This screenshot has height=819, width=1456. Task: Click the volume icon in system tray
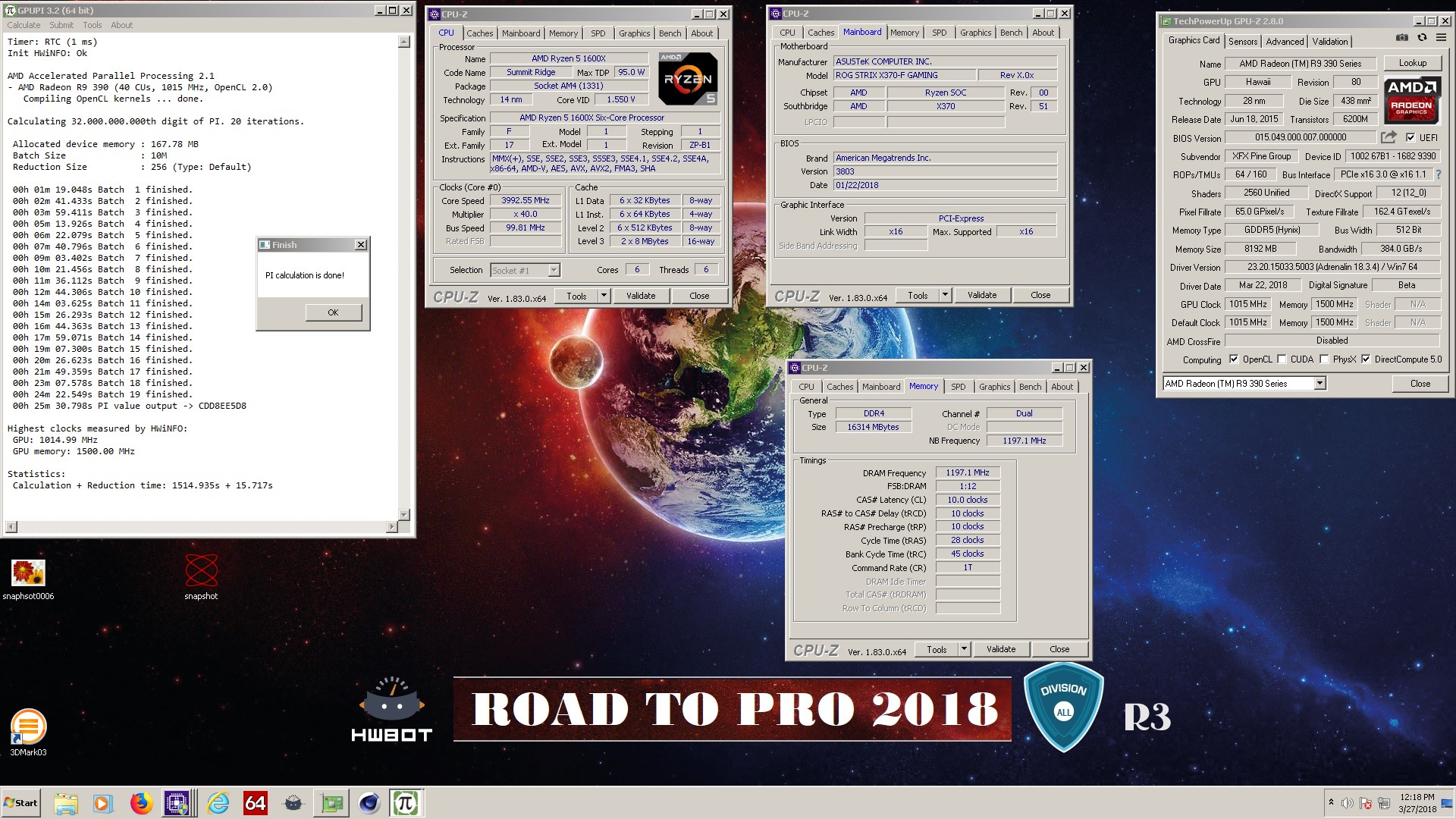1347,803
